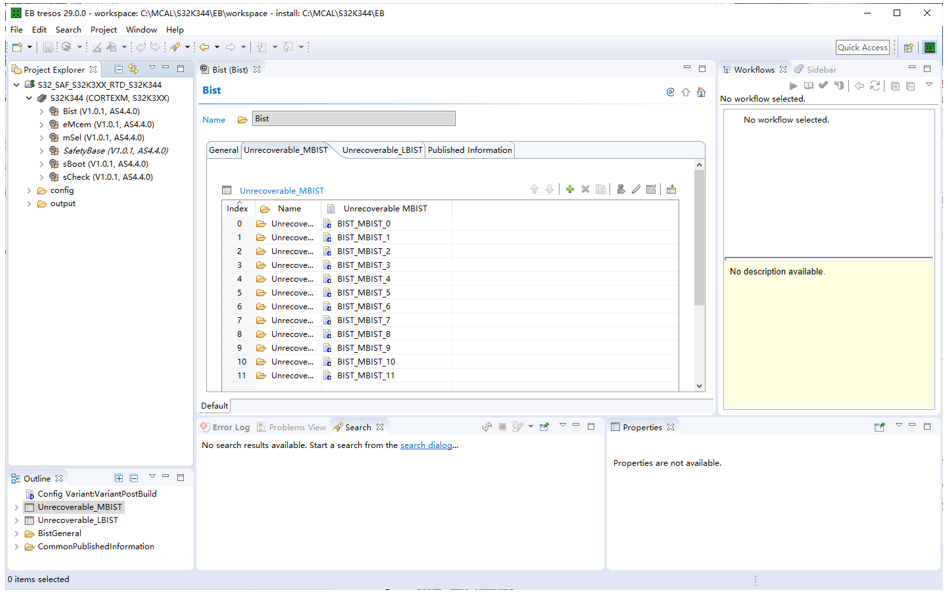The height and width of the screenshot is (597, 948).
Task: Open the New wizard dropdown arrow
Action: [29, 47]
